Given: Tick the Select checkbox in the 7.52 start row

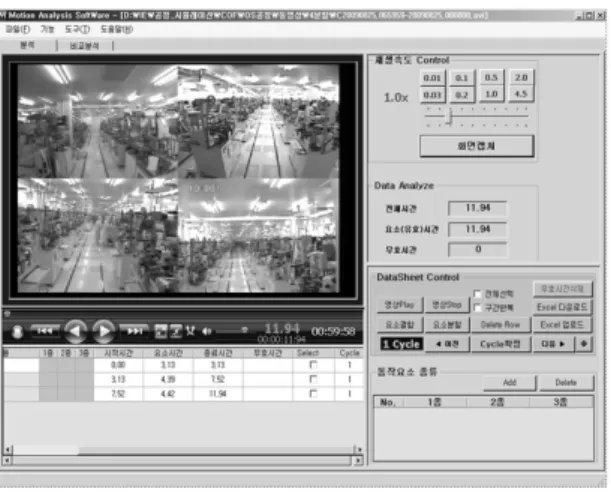Looking at the screenshot, I should (313, 393).
